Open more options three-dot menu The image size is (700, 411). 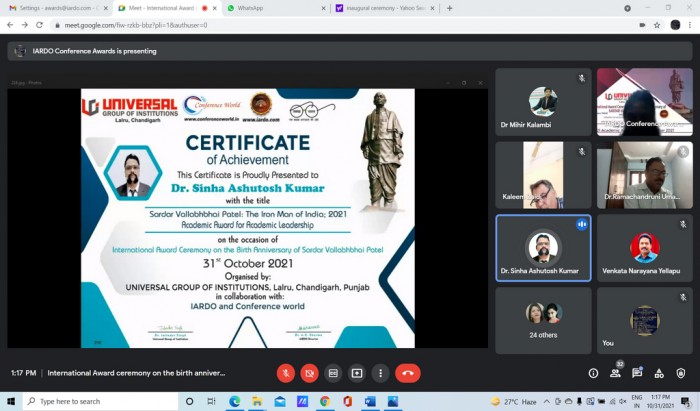tap(380, 373)
